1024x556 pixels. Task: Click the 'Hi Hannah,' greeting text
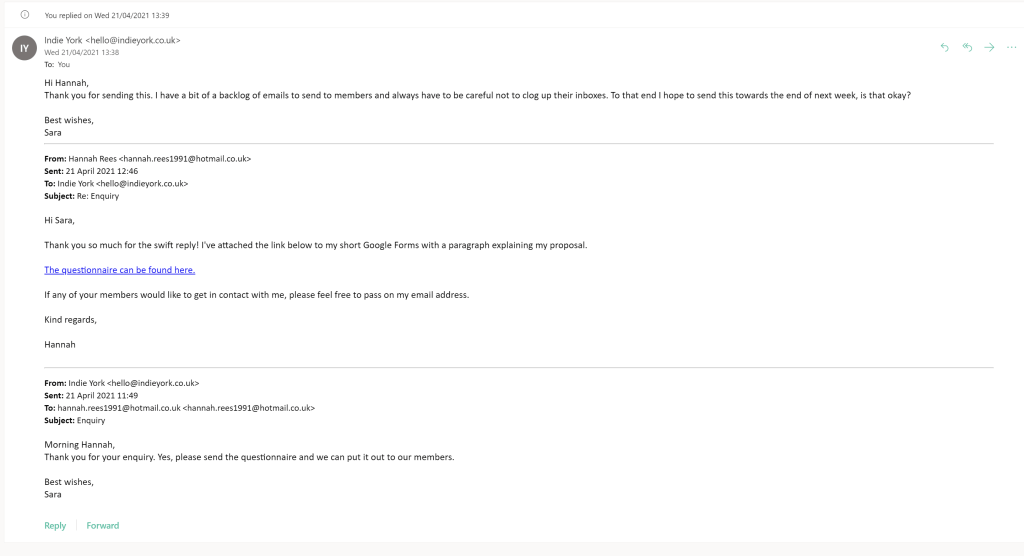(66, 82)
